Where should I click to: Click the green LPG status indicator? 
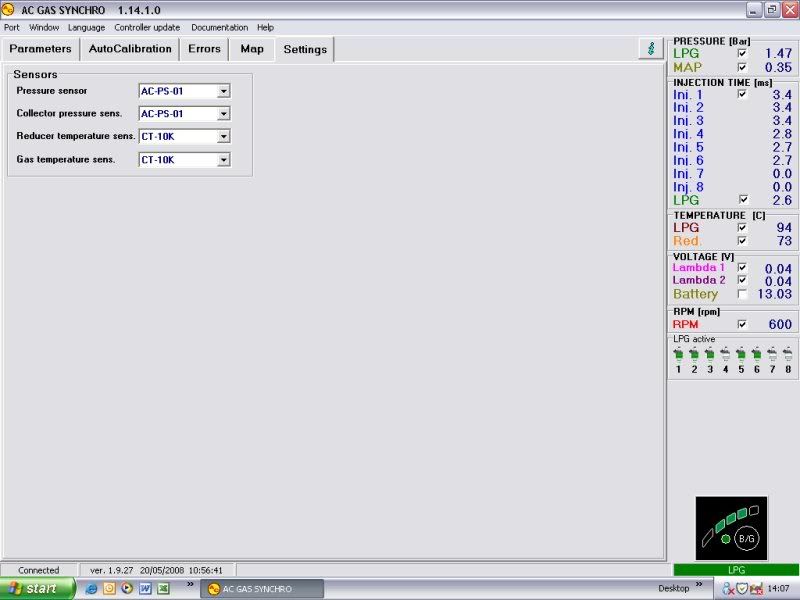click(x=736, y=570)
